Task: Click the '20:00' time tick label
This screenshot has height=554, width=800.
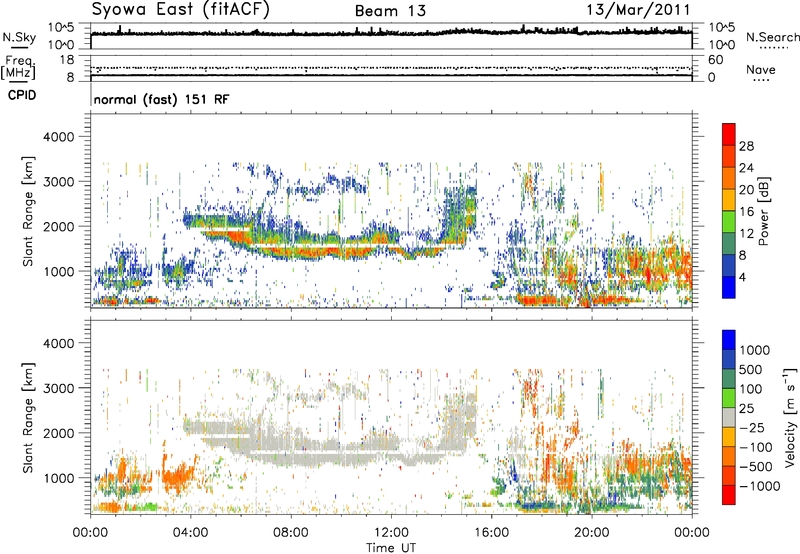Action: click(592, 533)
